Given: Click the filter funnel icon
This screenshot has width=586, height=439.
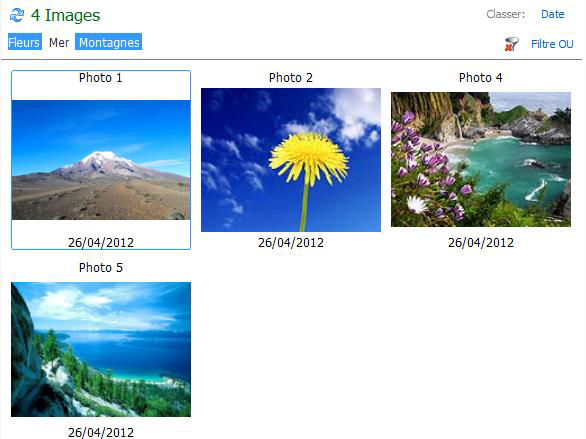Looking at the screenshot, I should pyautogui.click(x=511, y=44).
